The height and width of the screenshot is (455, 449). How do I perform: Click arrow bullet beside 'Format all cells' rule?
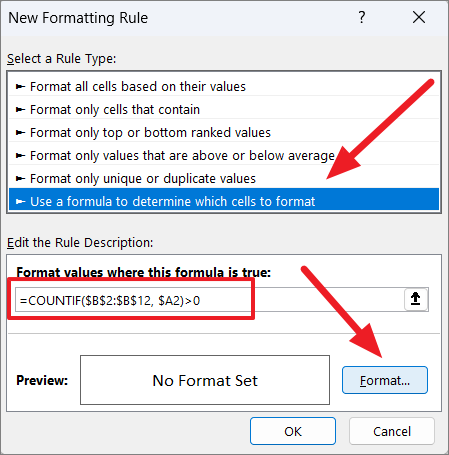[21, 87]
